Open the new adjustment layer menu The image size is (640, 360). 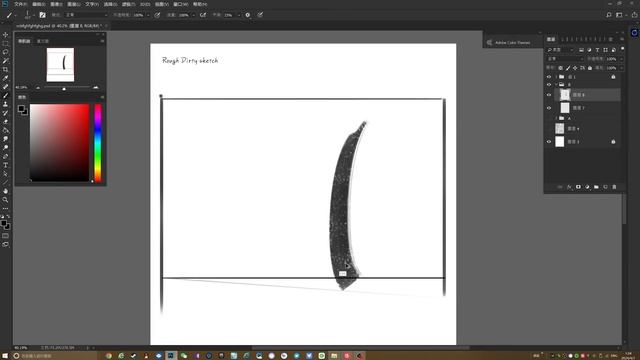pyautogui.click(x=587, y=187)
